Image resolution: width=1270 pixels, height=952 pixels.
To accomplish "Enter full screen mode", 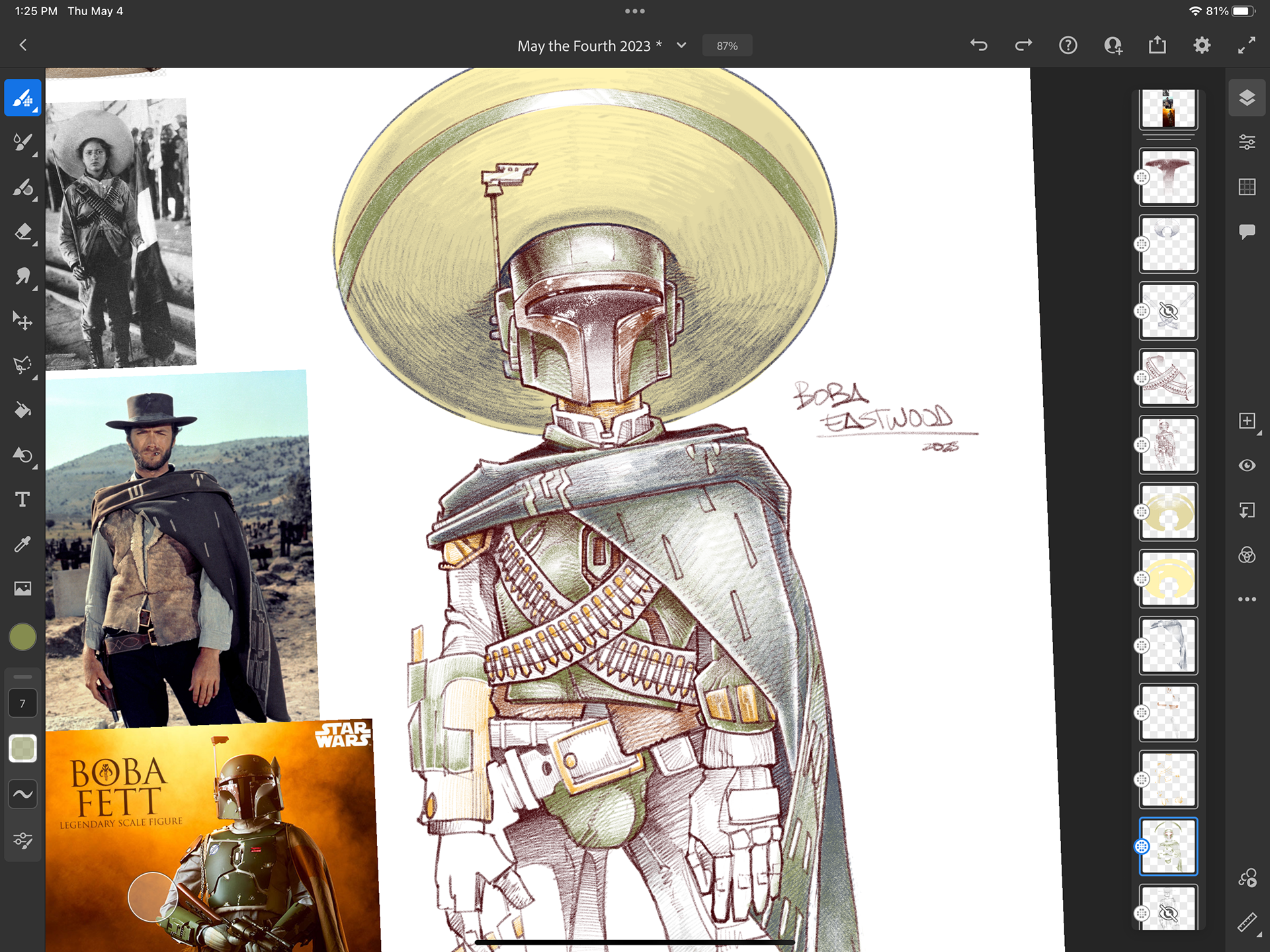I will coord(1247,45).
